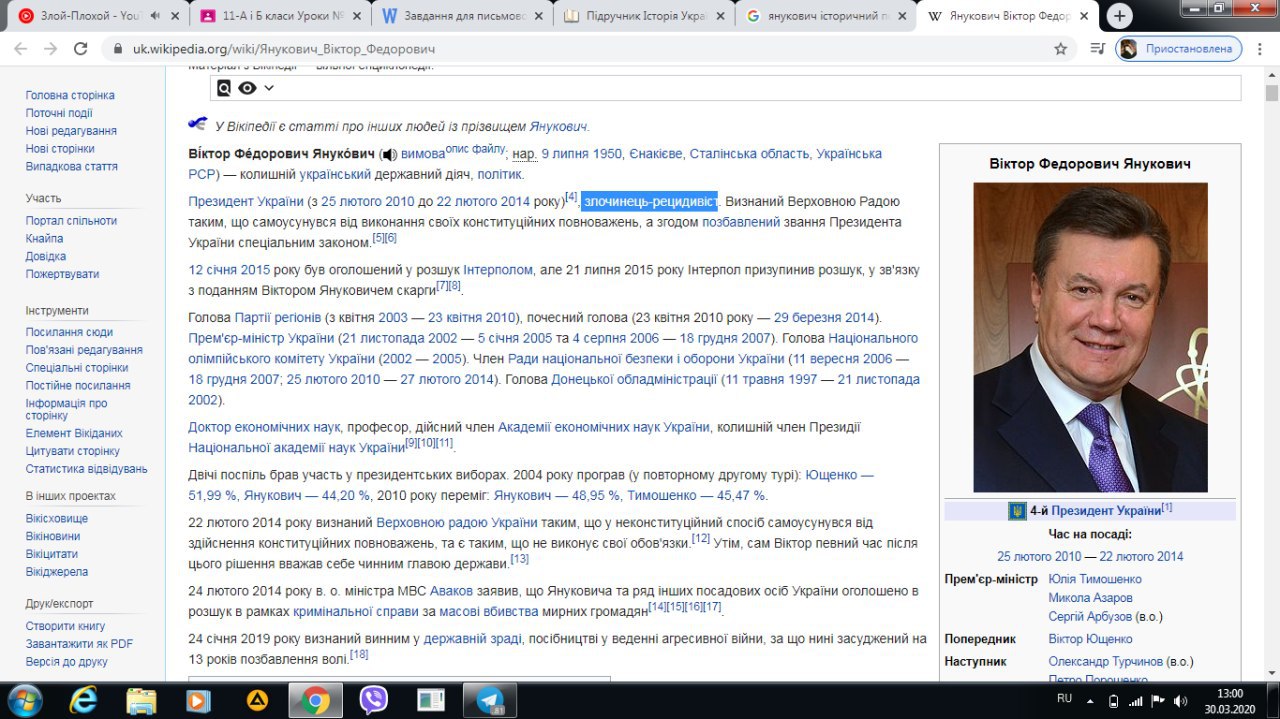Follow the 'Партії регіонів' link
Viewport: 1280px width, 719px height.
[x=278, y=318]
